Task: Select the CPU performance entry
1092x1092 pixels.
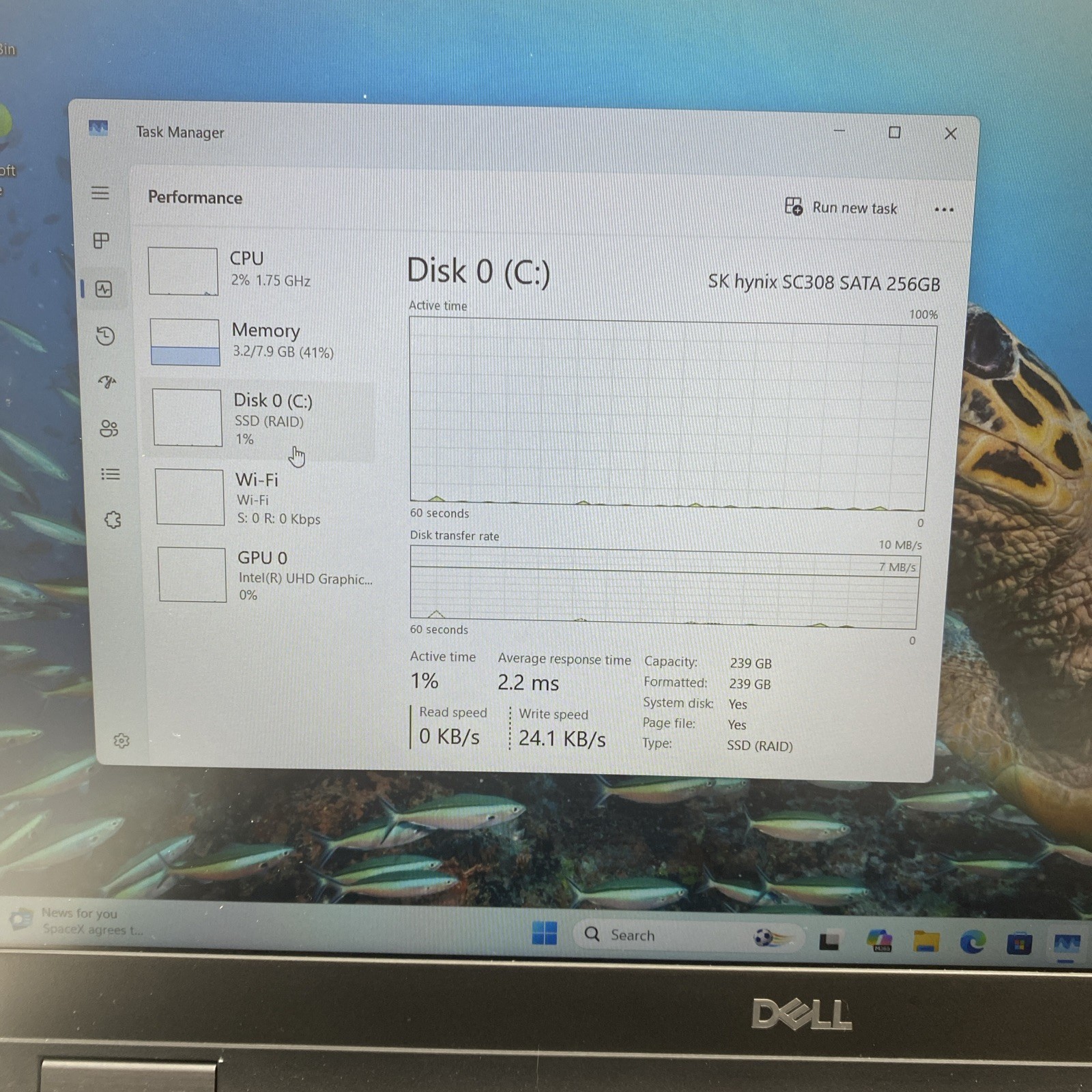Action: (x=259, y=270)
